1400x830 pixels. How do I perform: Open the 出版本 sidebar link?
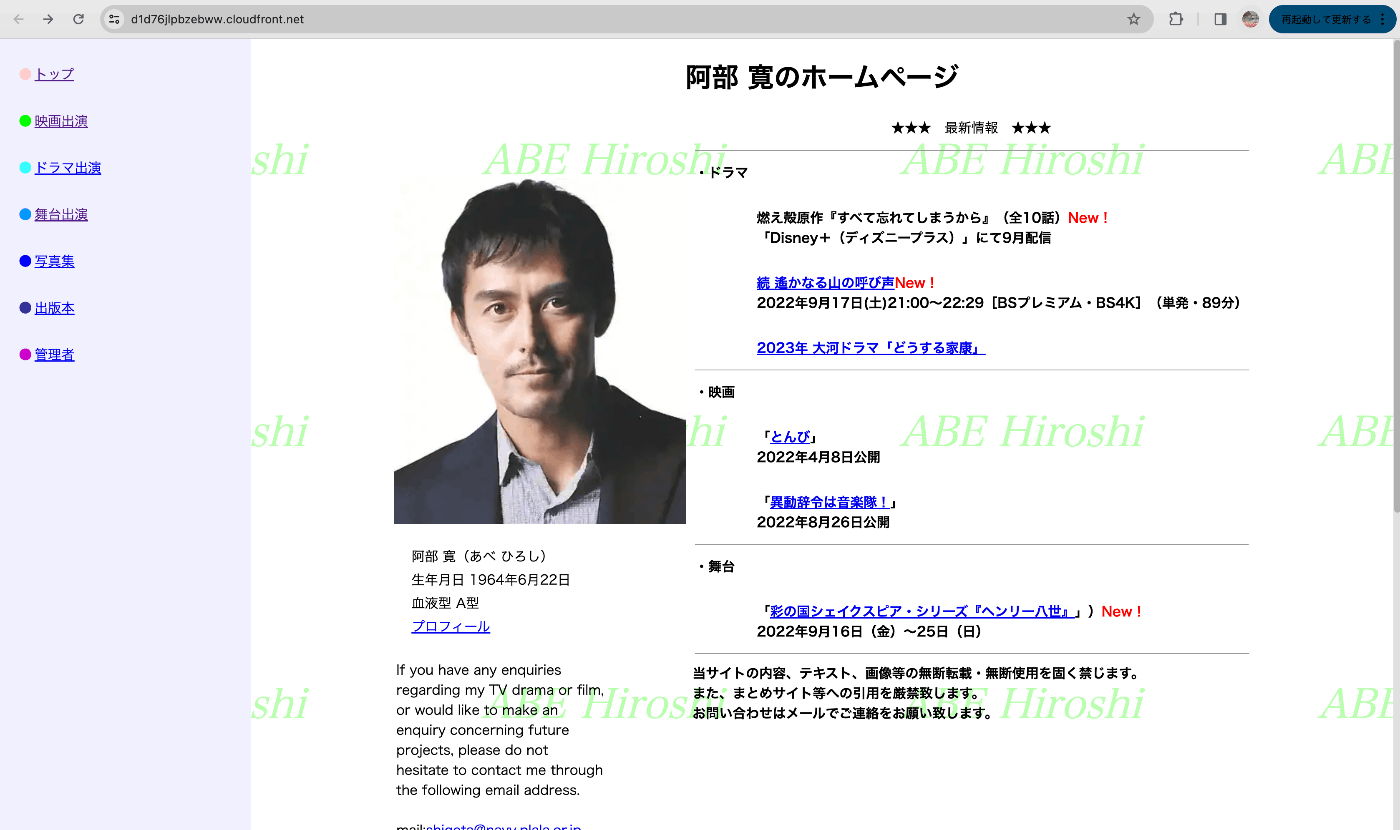coord(54,308)
